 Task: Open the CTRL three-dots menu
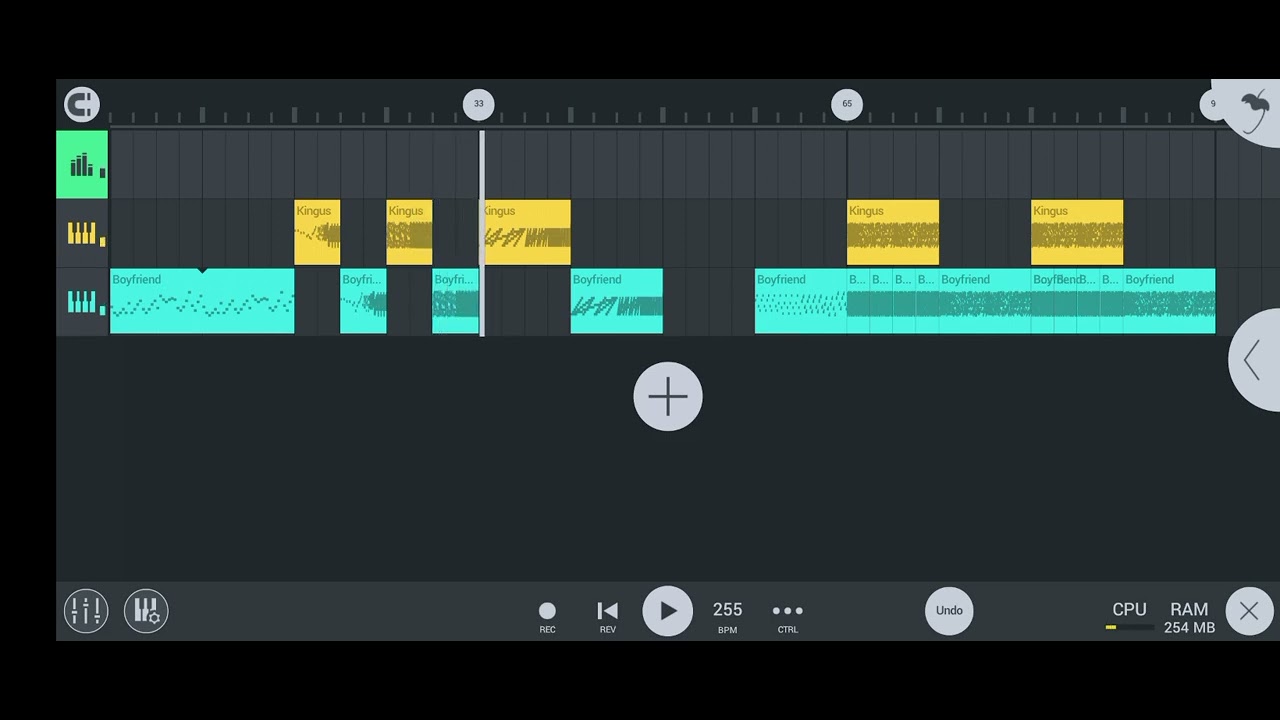(x=787, y=616)
